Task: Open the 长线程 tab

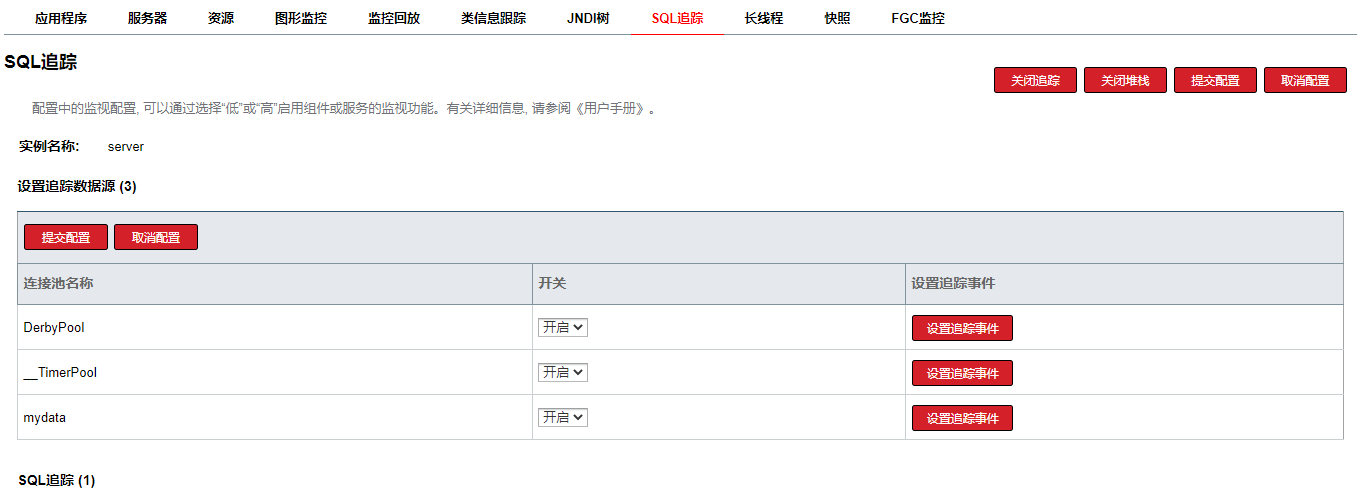Action: click(764, 18)
